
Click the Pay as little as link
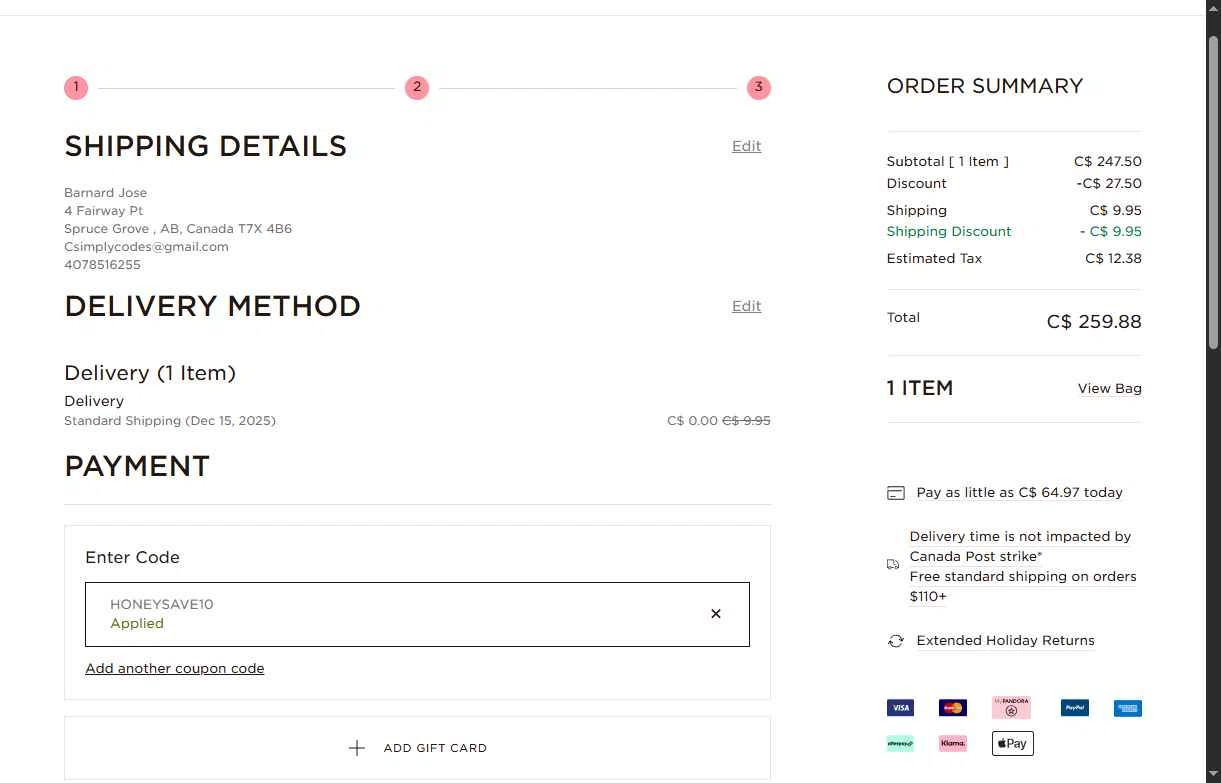[1019, 492]
